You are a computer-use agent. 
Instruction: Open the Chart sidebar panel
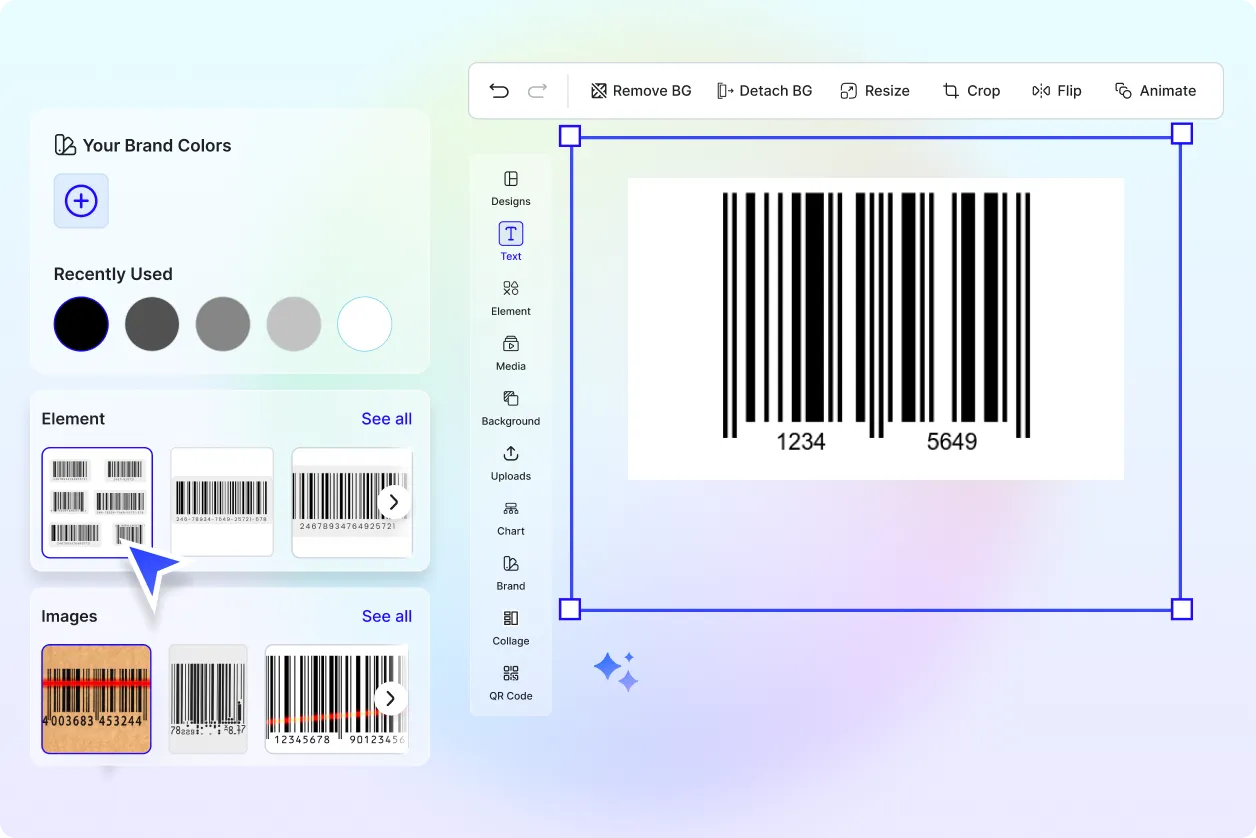(x=511, y=517)
